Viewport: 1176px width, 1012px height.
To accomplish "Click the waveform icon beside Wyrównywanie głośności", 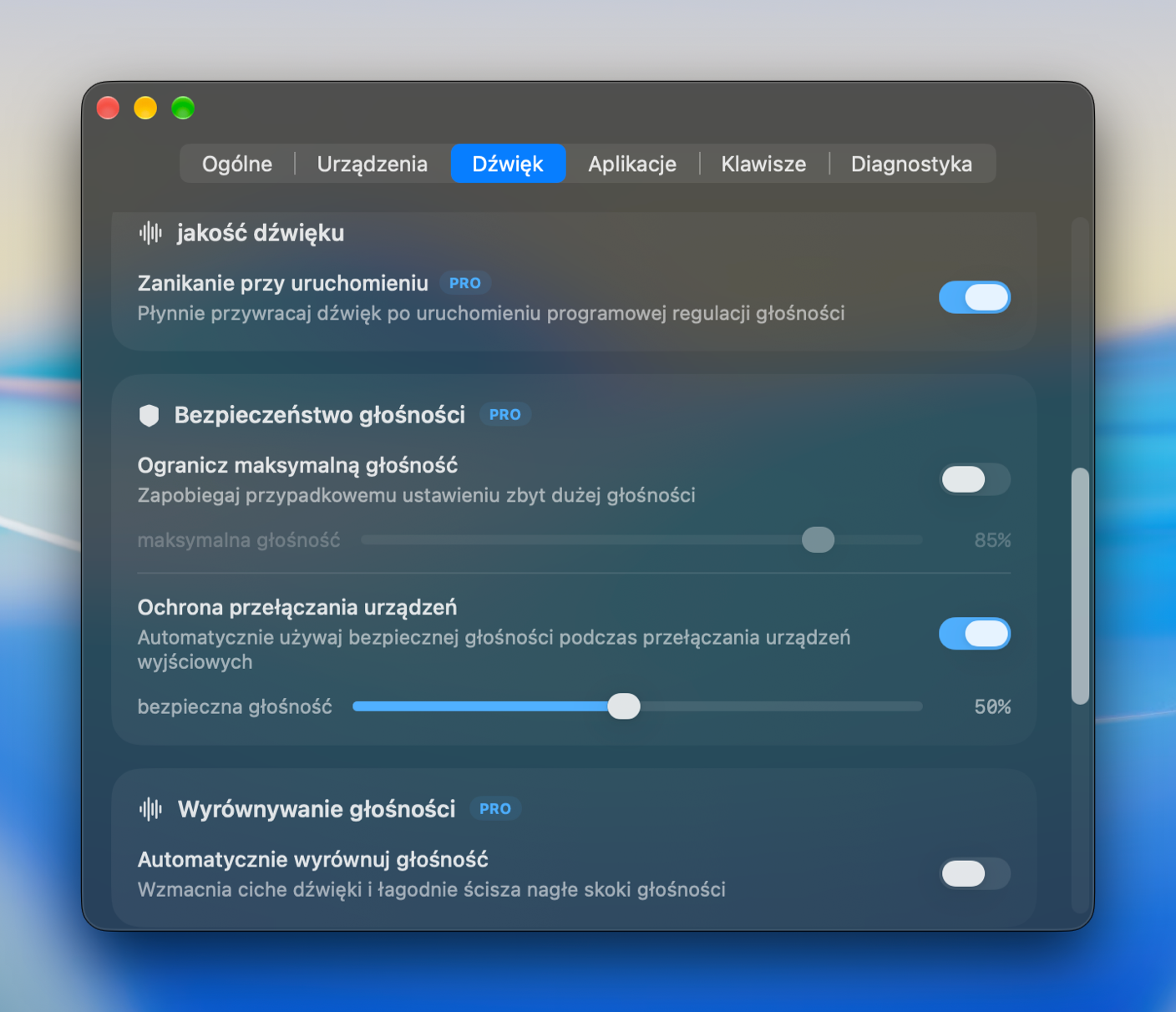I will click(150, 809).
